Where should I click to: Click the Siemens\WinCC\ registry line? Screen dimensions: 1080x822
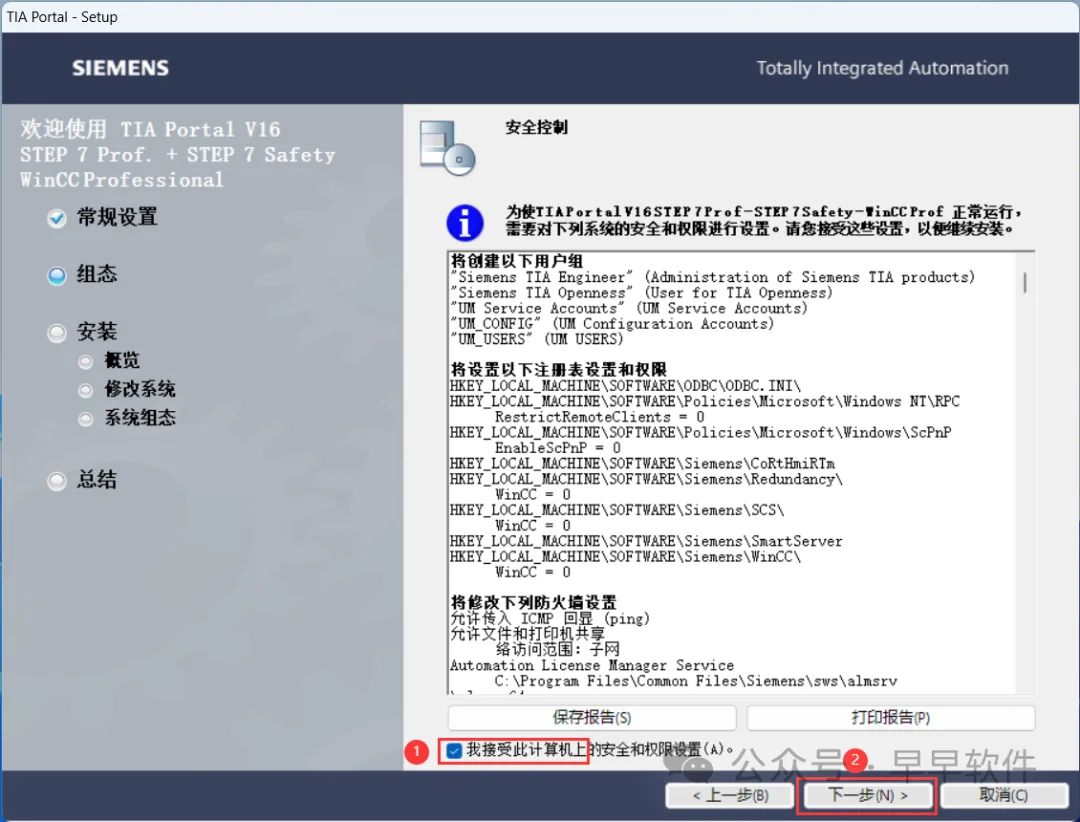click(x=625, y=557)
